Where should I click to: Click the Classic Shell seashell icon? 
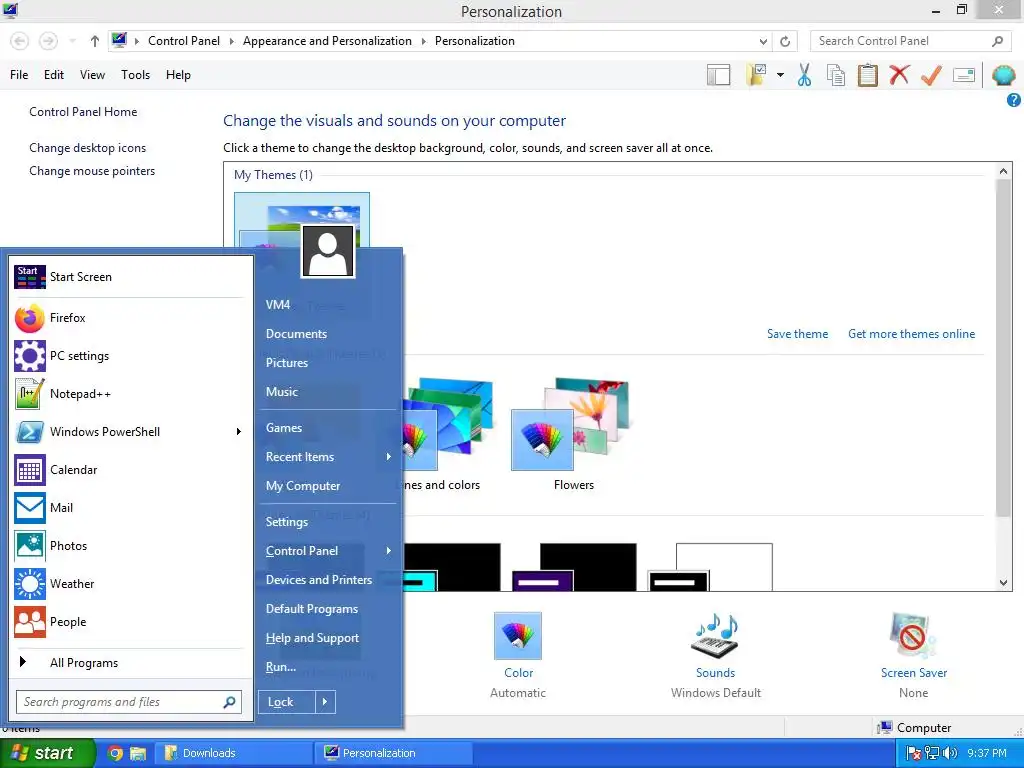(1003, 75)
